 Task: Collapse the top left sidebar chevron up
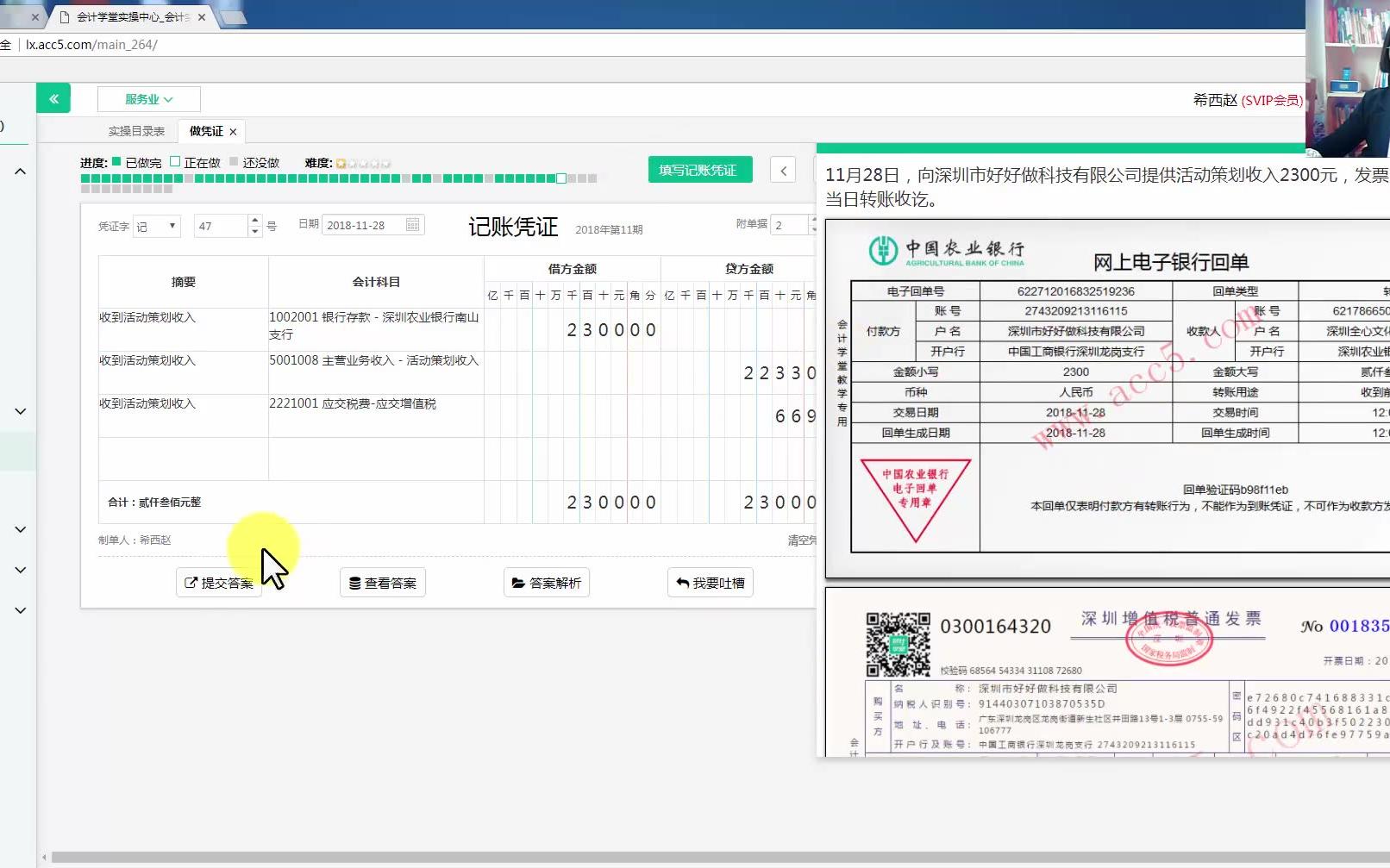[21, 172]
